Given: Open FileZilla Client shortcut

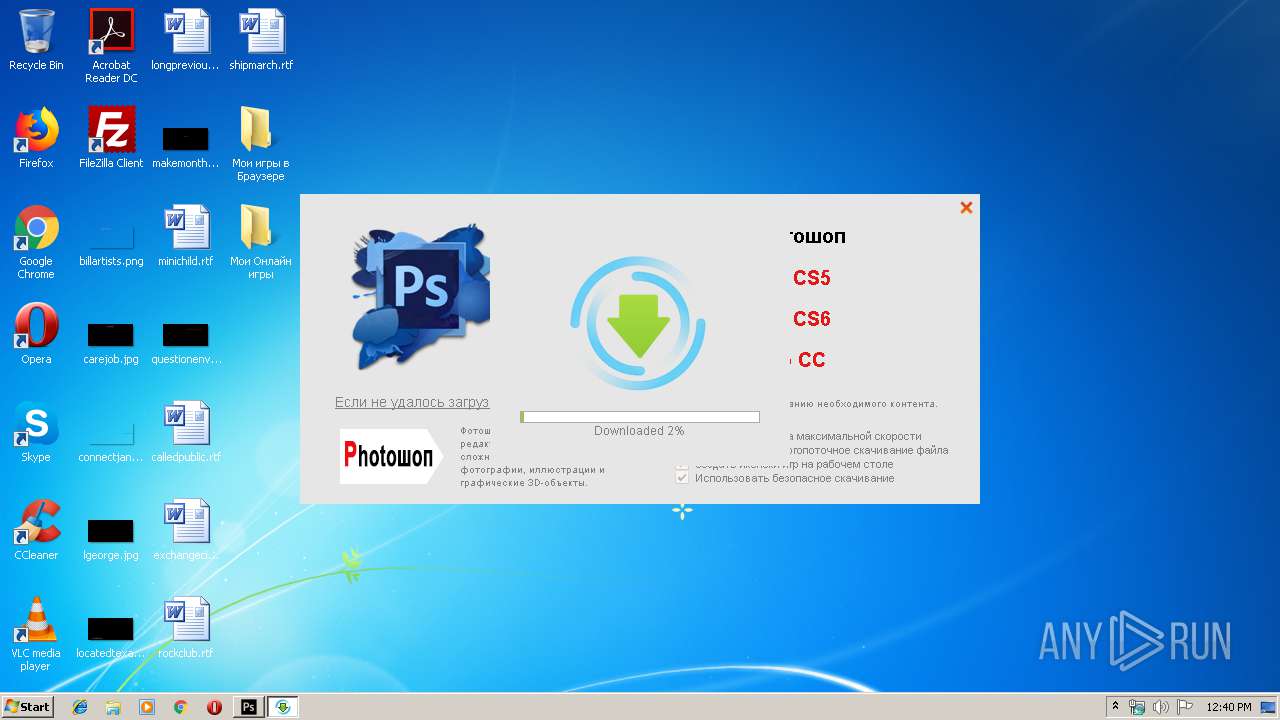Looking at the screenshot, I should click(111, 138).
